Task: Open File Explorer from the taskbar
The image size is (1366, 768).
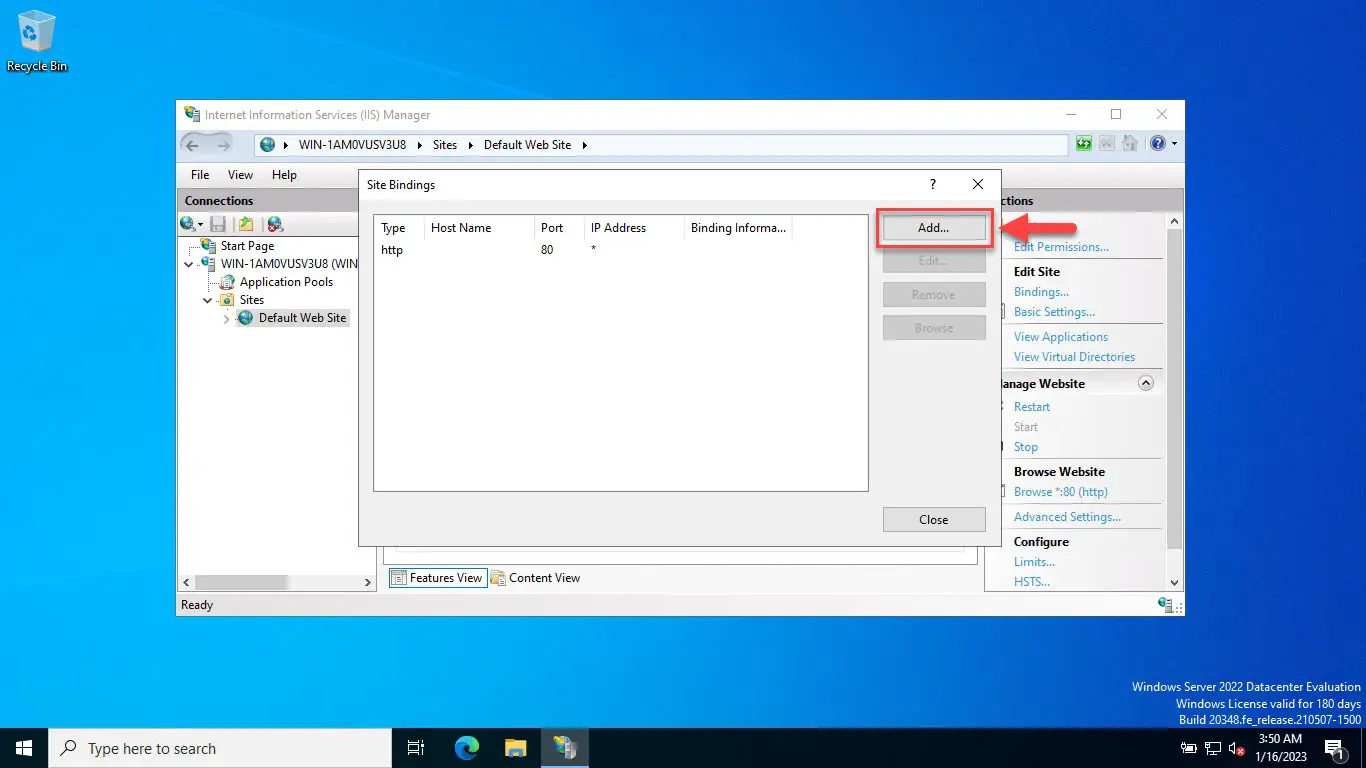Action: [x=515, y=748]
